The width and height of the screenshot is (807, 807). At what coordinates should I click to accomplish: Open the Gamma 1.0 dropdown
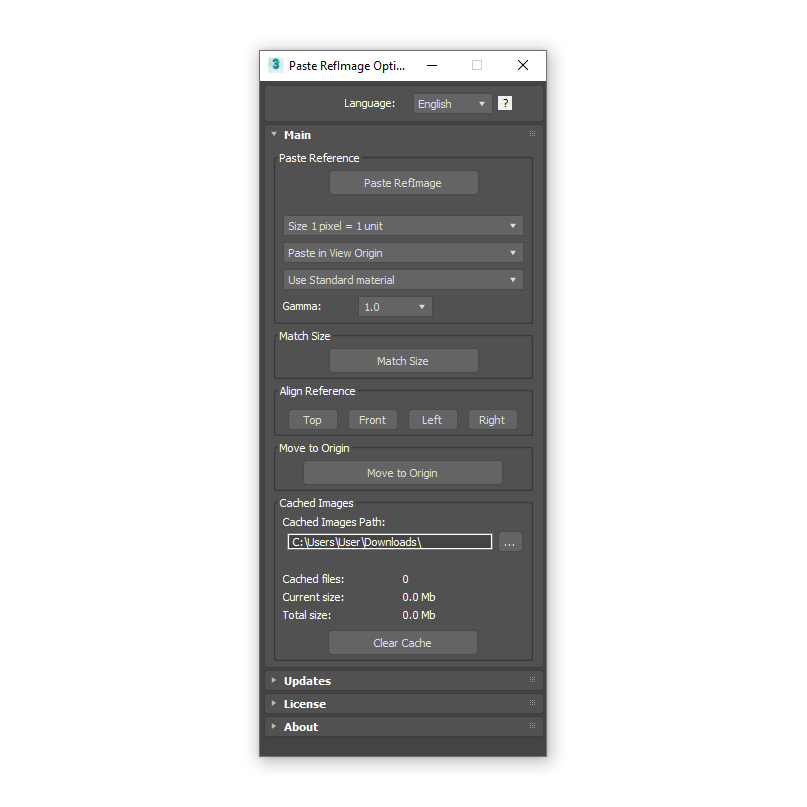pyautogui.click(x=395, y=307)
